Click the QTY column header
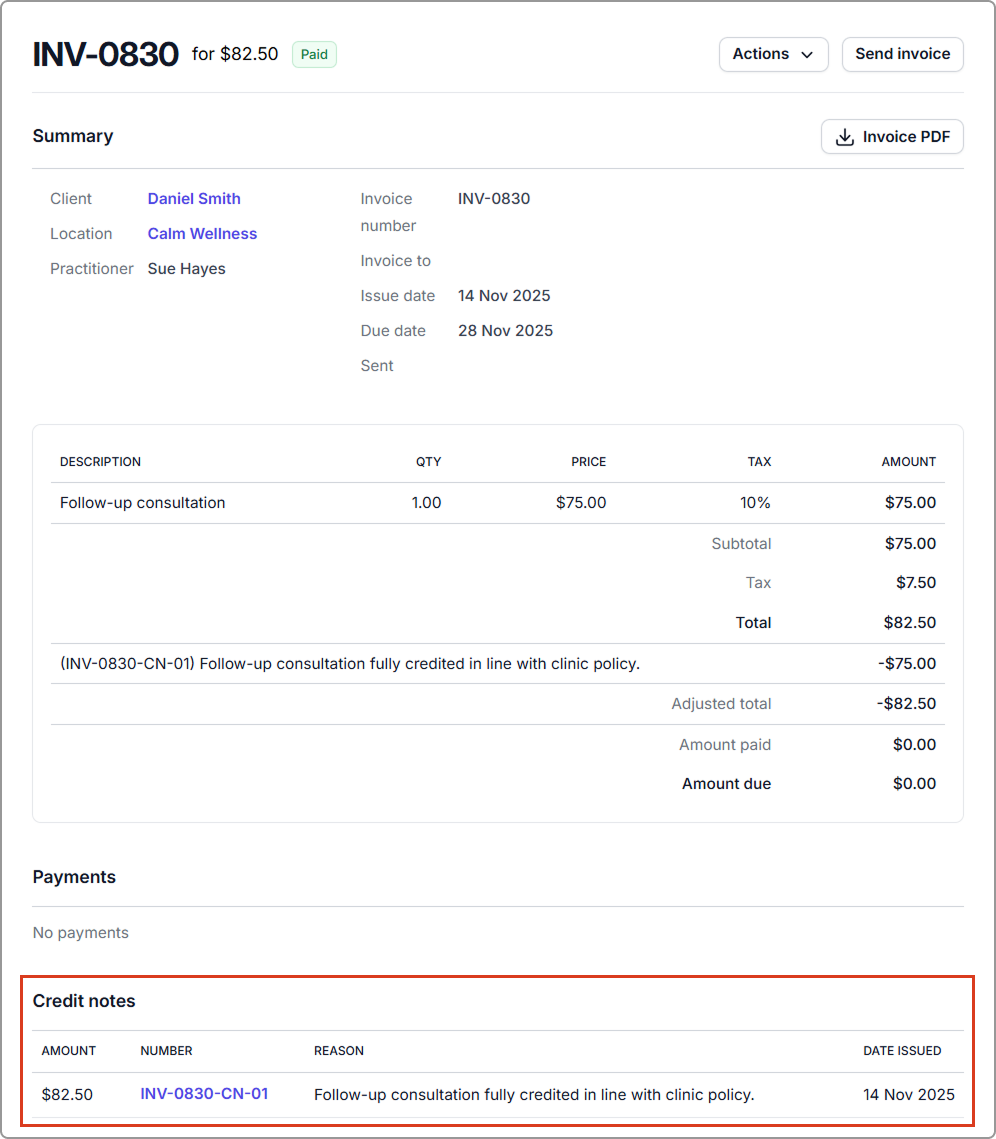 pyautogui.click(x=428, y=462)
